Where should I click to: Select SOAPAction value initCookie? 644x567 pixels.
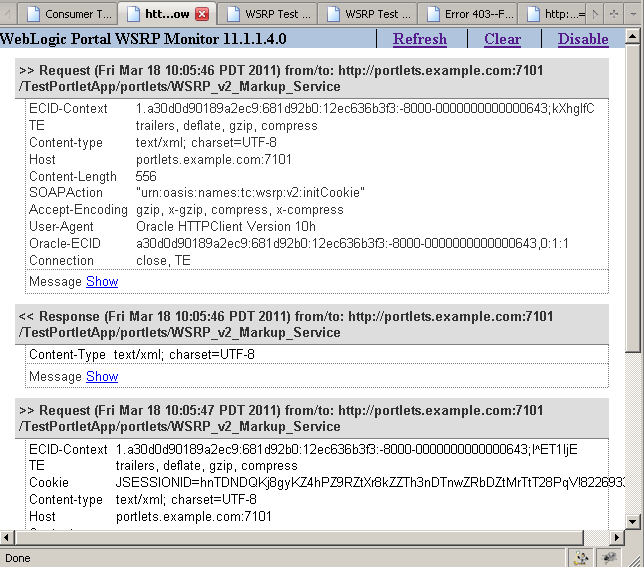(250, 193)
